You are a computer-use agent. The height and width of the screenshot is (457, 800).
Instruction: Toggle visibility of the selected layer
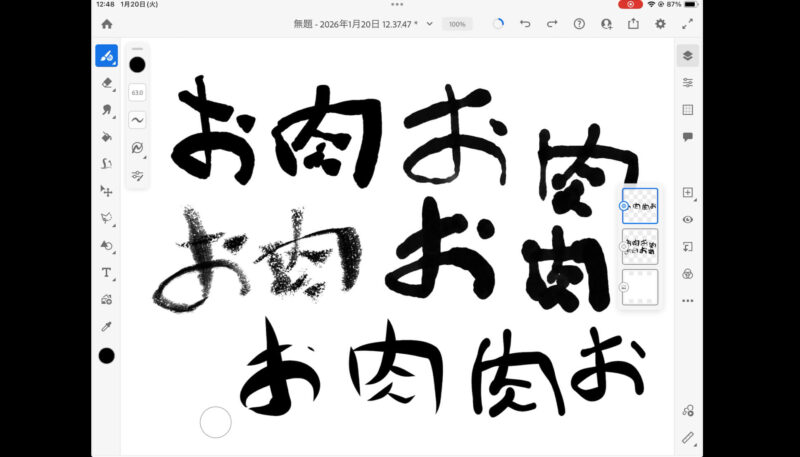click(x=688, y=219)
